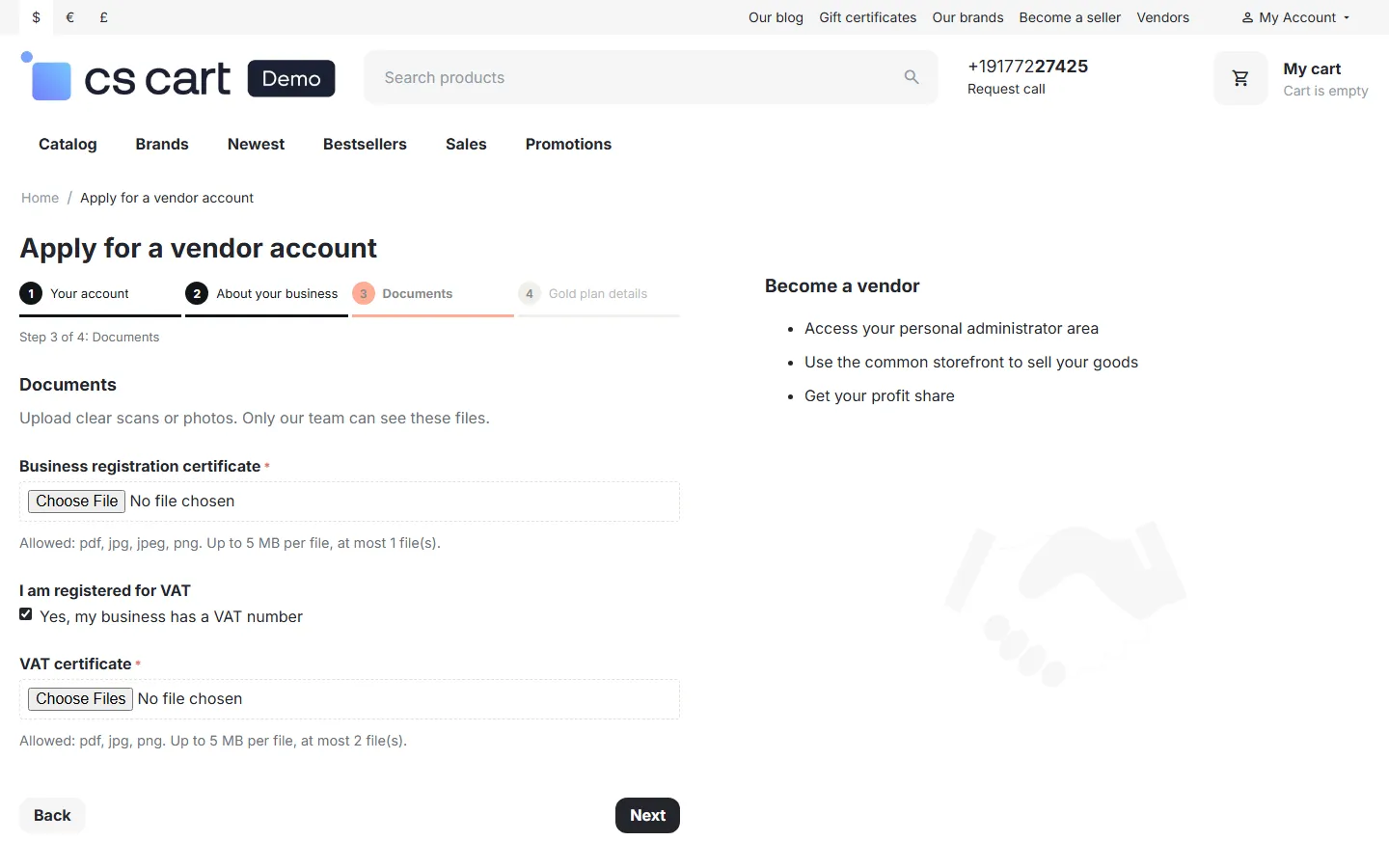Untick the VAT number checkbox
Viewport: 1389px width, 868px height.
pyautogui.click(x=26, y=614)
